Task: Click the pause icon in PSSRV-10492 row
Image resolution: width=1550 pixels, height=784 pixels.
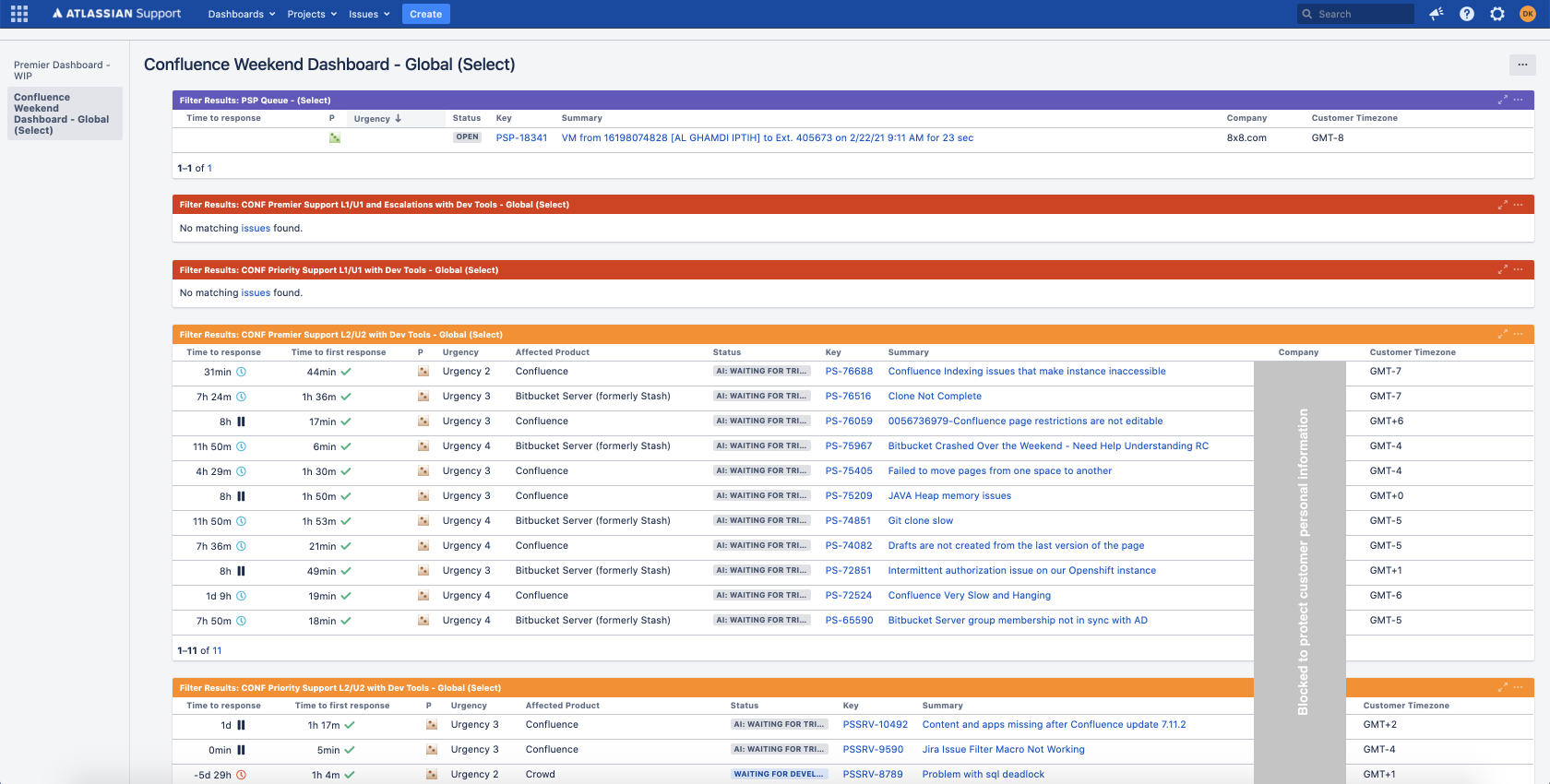Action: 242,725
